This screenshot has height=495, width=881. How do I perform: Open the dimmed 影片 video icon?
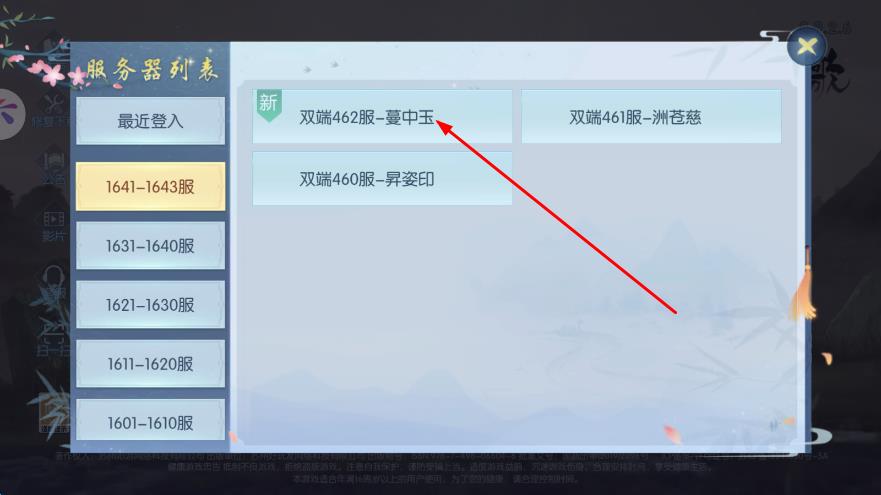54,226
